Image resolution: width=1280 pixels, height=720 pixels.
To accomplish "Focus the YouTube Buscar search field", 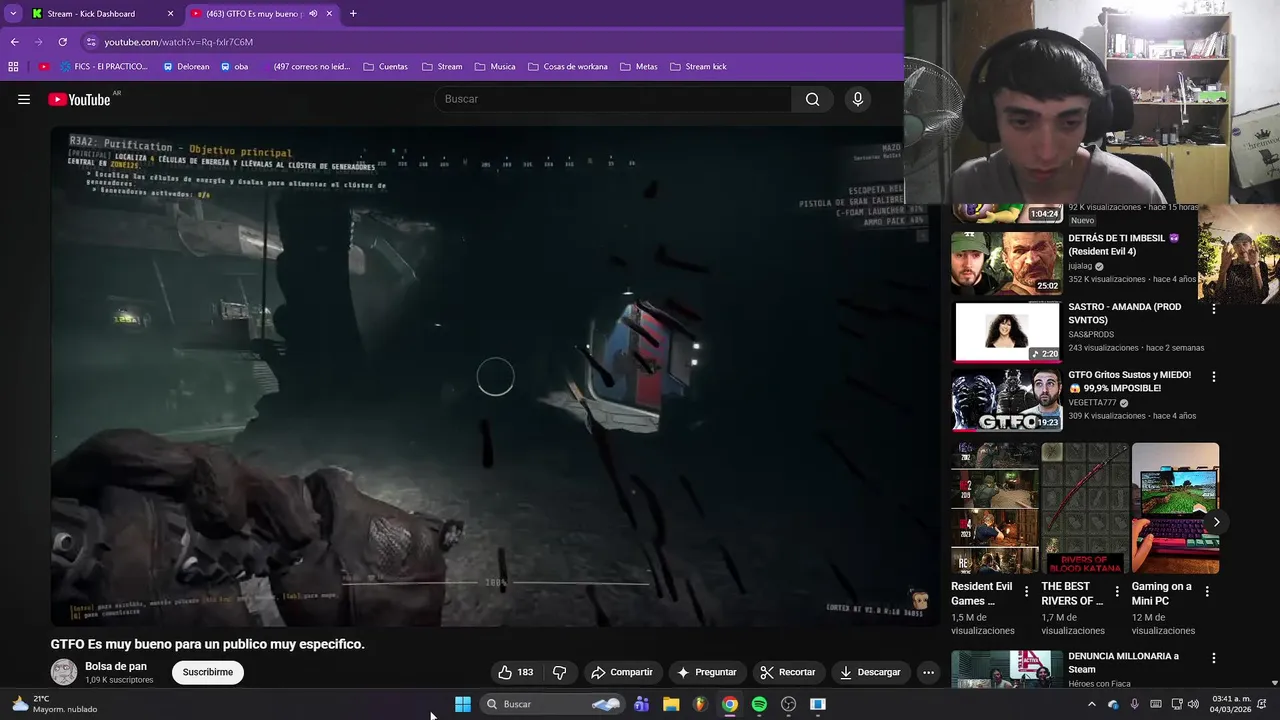I will [613, 99].
